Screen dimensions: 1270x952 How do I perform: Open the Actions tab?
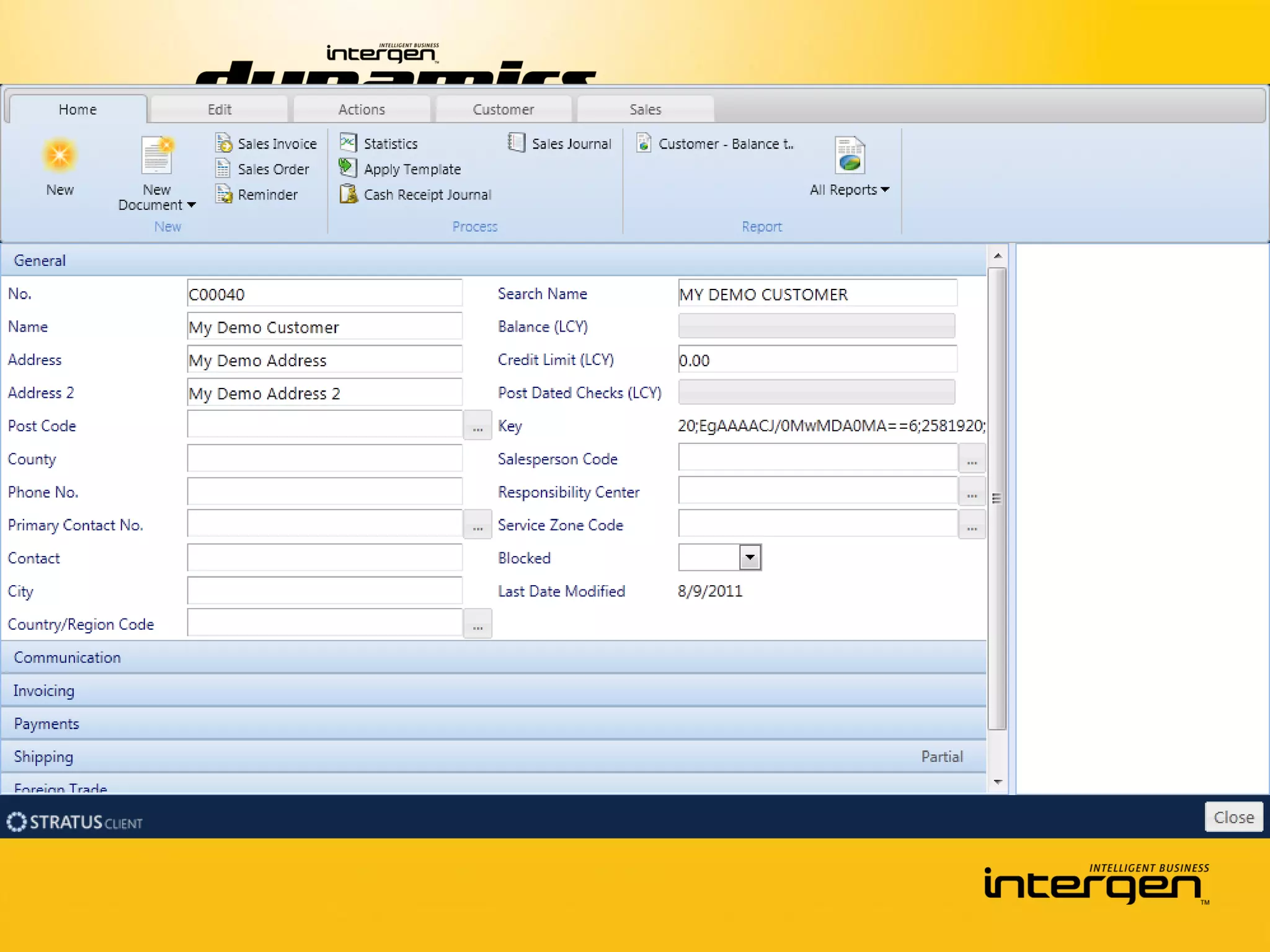pyautogui.click(x=362, y=110)
